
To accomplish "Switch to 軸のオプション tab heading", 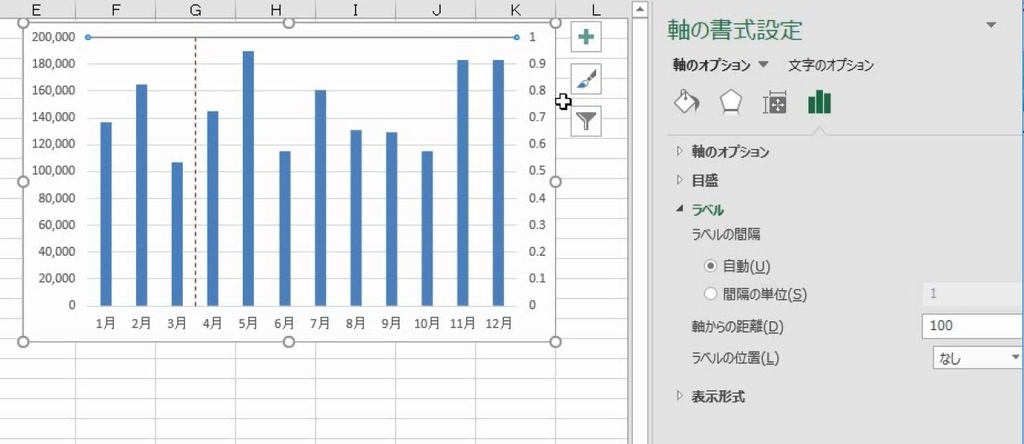I will pyautogui.click(x=712, y=65).
